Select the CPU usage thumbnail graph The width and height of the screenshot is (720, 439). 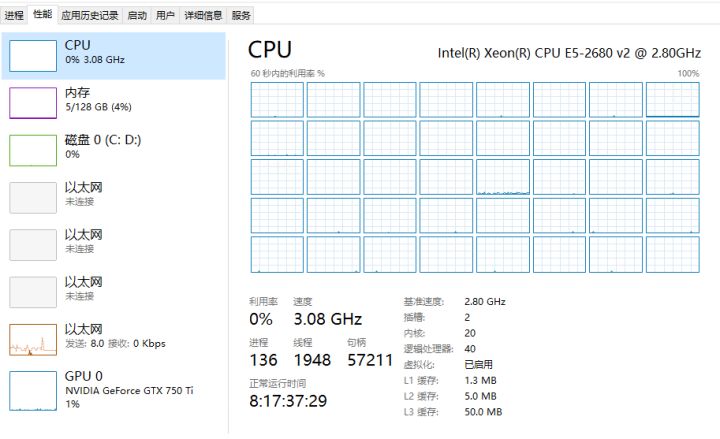(33, 56)
